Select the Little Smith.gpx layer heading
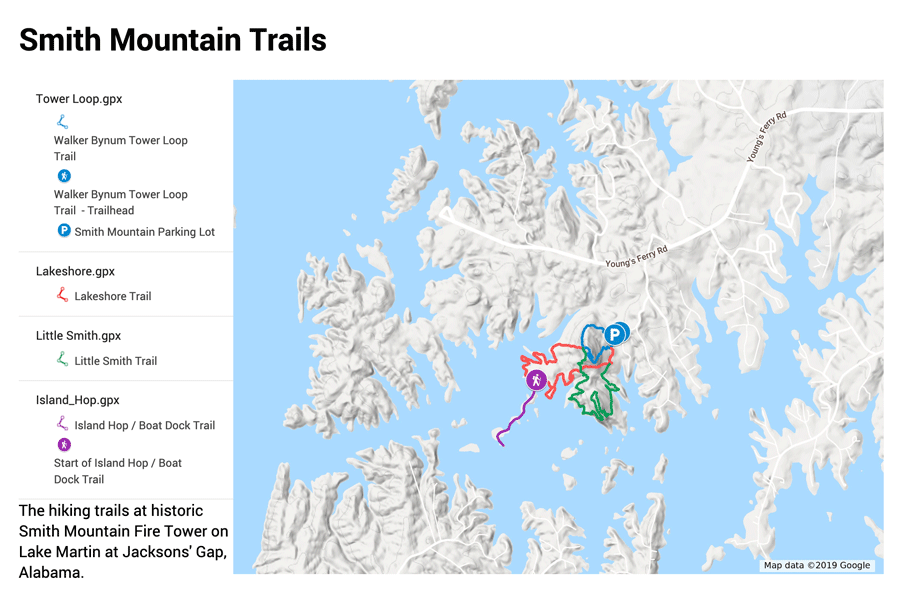Image resolution: width=900 pixels, height=604 pixels. click(x=78, y=336)
